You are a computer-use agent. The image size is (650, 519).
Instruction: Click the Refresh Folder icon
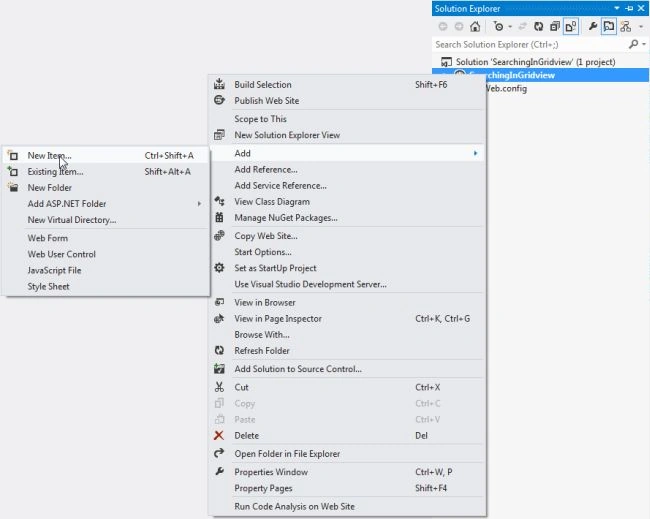tap(219, 350)
